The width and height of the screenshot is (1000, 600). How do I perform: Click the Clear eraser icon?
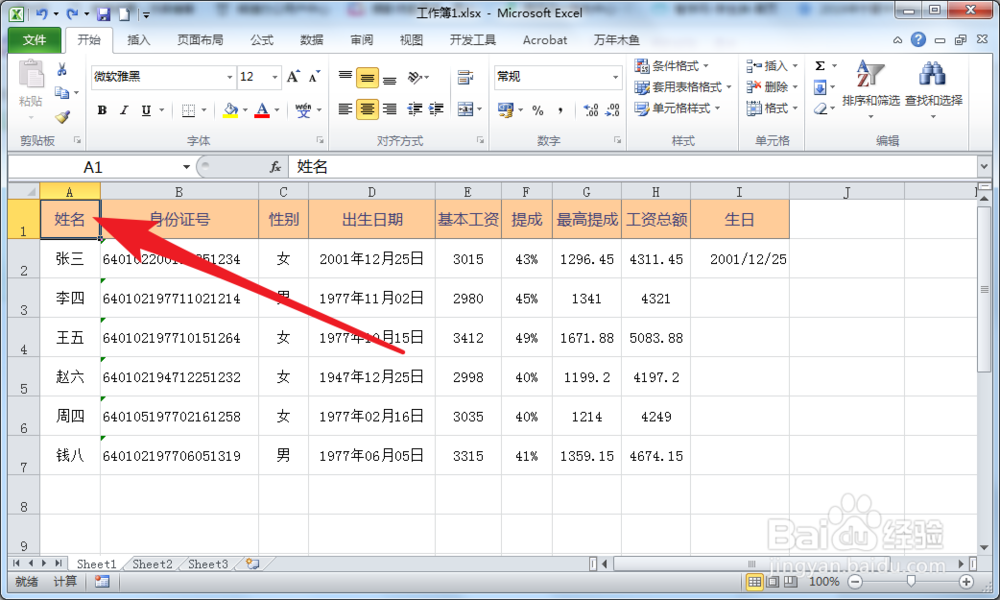tap(820, 109)
